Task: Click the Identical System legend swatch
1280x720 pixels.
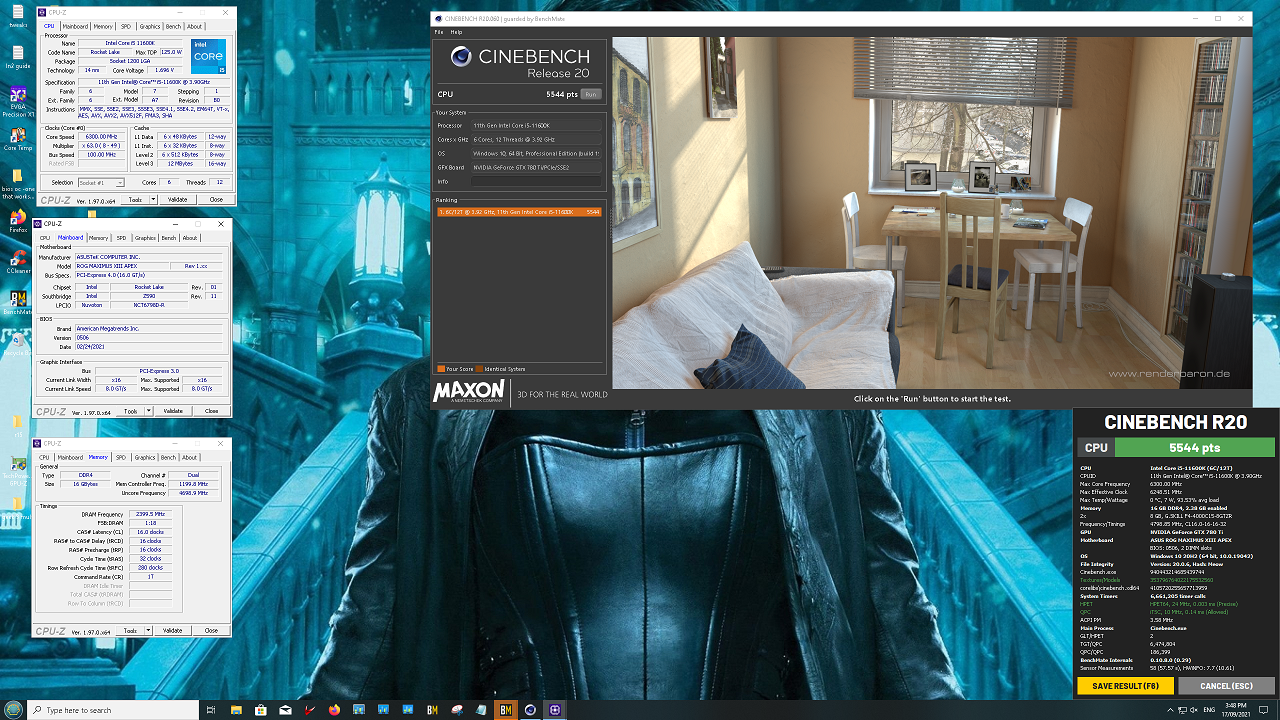Action: pyautogui.click(x=479, y=369)
